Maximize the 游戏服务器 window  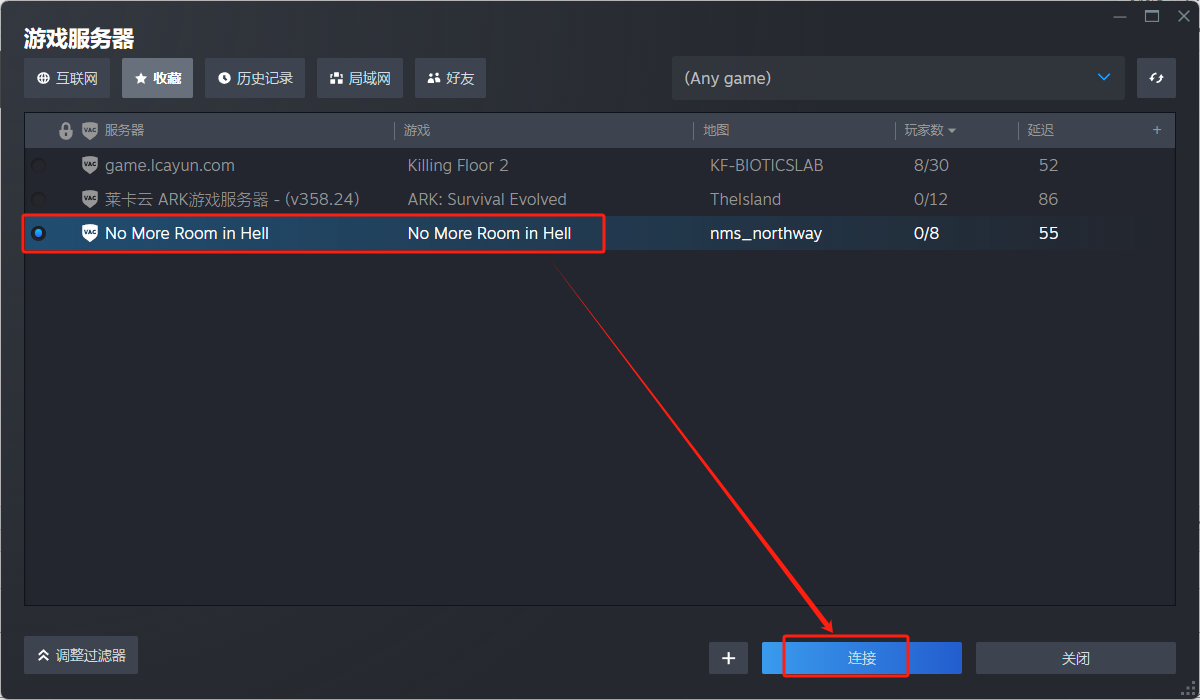click(x=1152, y=16)
